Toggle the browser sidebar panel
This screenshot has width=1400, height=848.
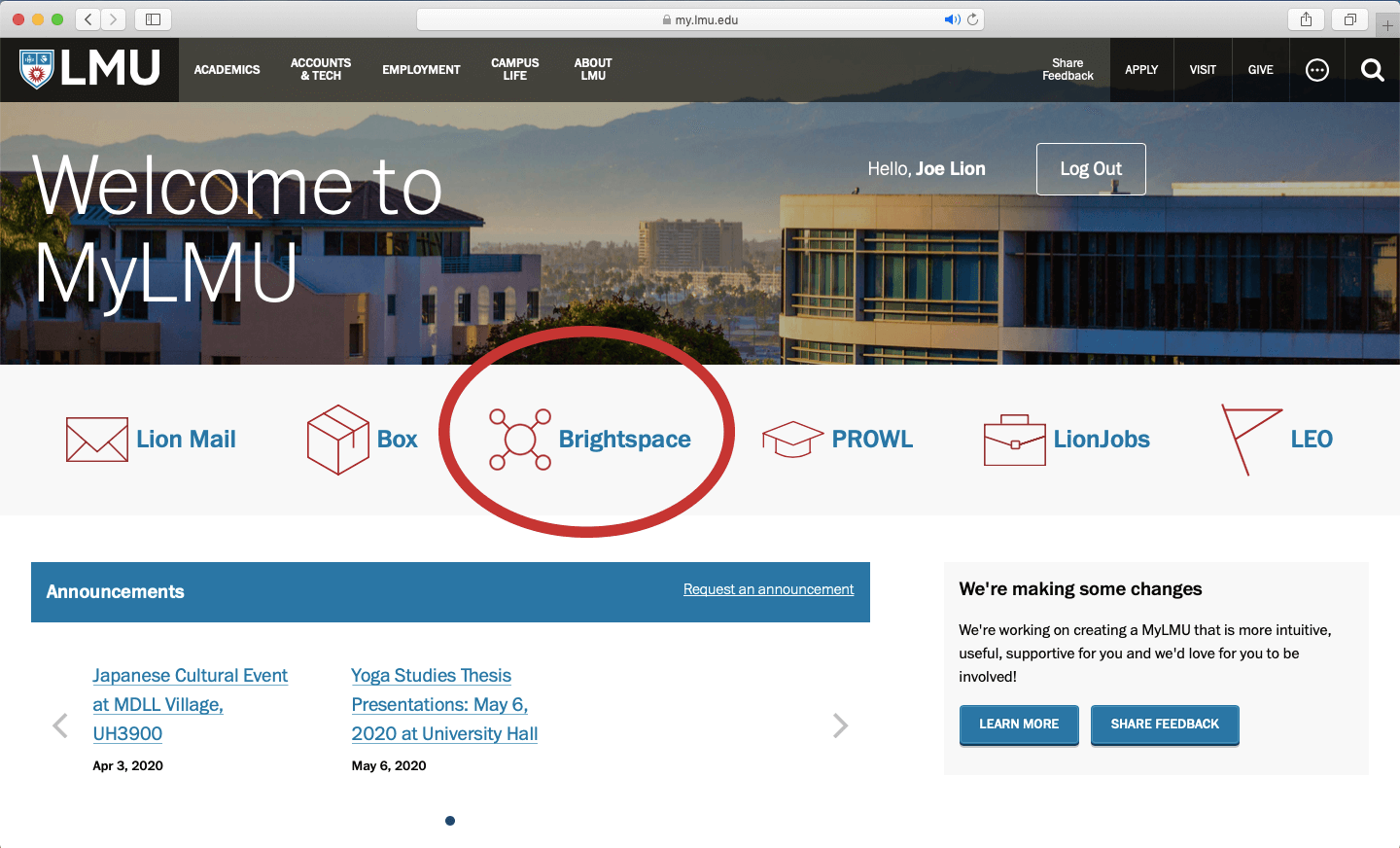tap(153, 18)
